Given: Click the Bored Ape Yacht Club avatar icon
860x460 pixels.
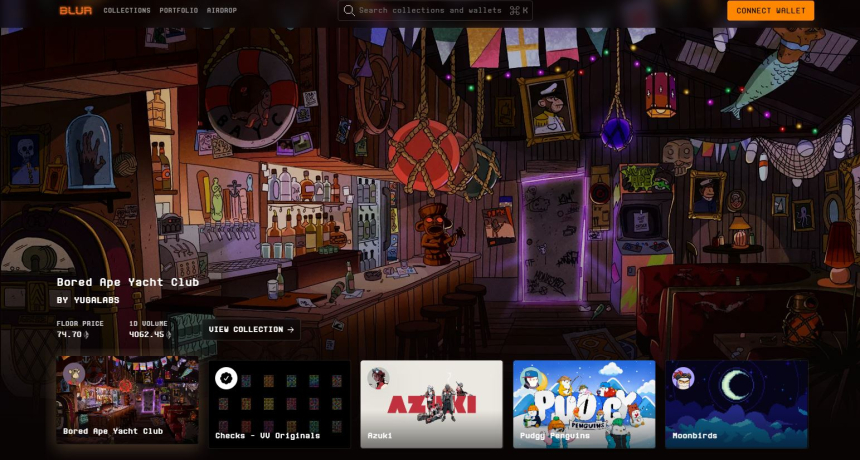Looking at the screenshot, I should [74, 374].
